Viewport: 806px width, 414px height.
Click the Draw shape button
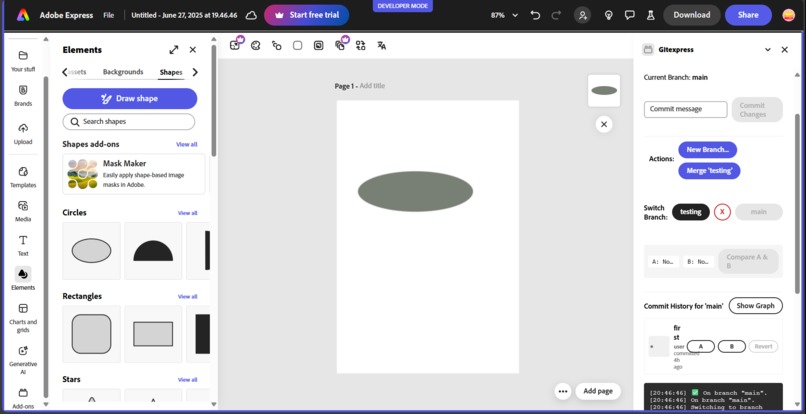tap(130, 98)
